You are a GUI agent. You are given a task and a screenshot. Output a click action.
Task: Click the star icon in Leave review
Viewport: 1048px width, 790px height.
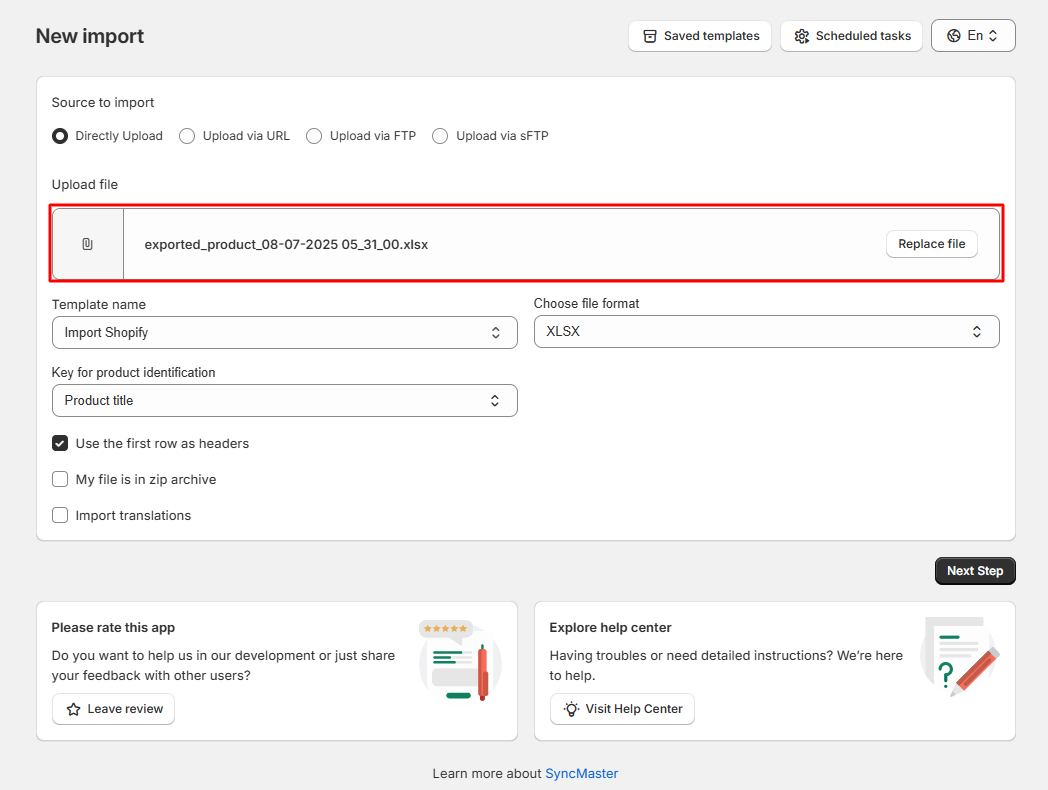pos(74,709)
